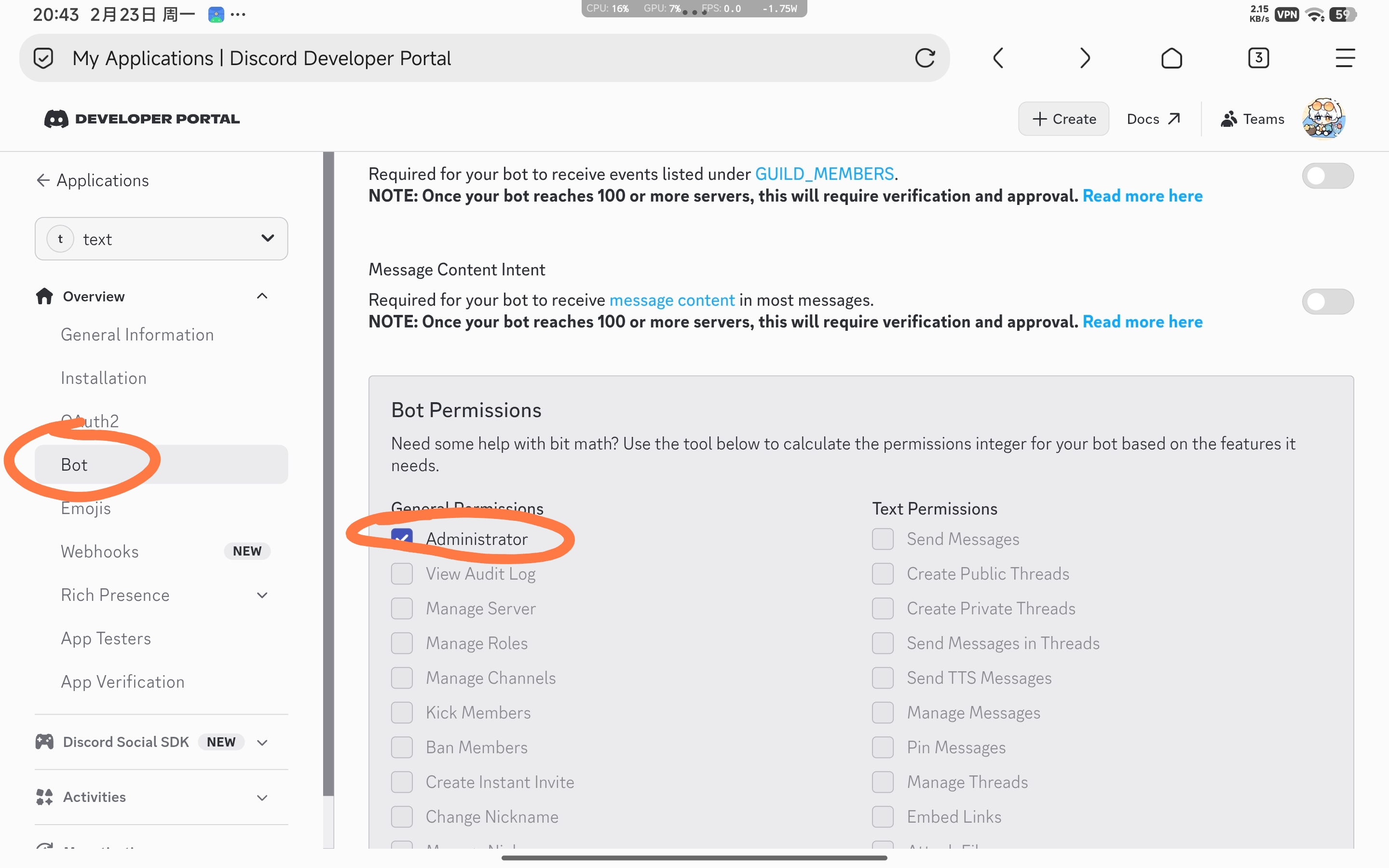The width and height of the screenshot is (1389, 868).
Task: Open the user avatar profile menu
Action: click(1323, 119)
